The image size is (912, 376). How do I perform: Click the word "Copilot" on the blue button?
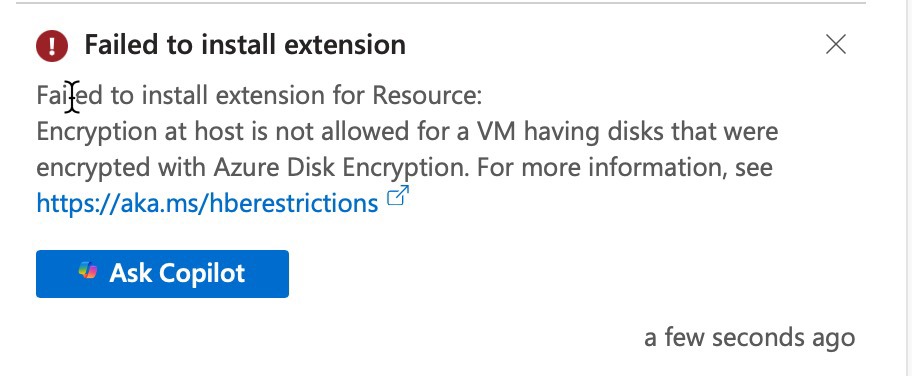pos(202,274)
